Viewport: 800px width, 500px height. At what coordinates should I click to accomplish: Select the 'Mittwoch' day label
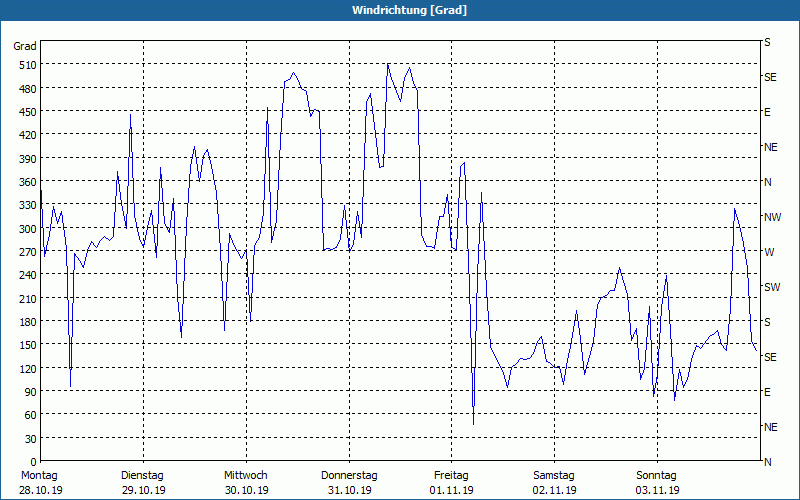tap(246, 476)
